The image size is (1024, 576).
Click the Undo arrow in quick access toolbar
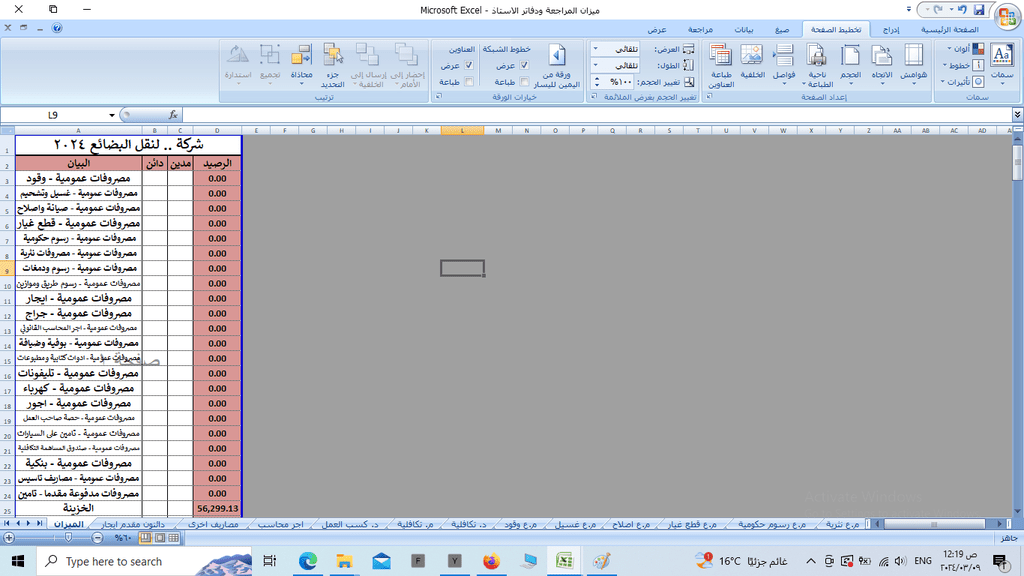pos(962,10)
